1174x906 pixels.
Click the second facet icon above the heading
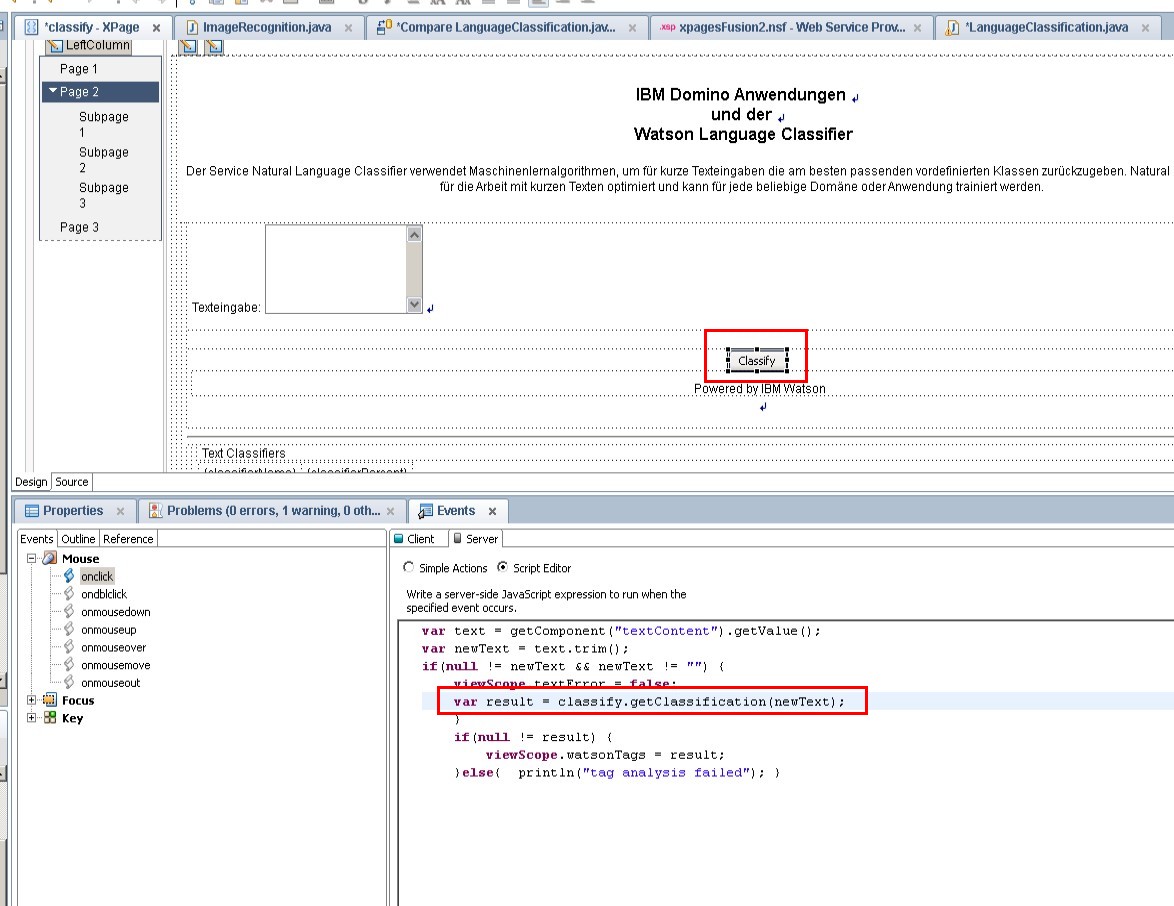pyautogui.click(x=214, y=46)
